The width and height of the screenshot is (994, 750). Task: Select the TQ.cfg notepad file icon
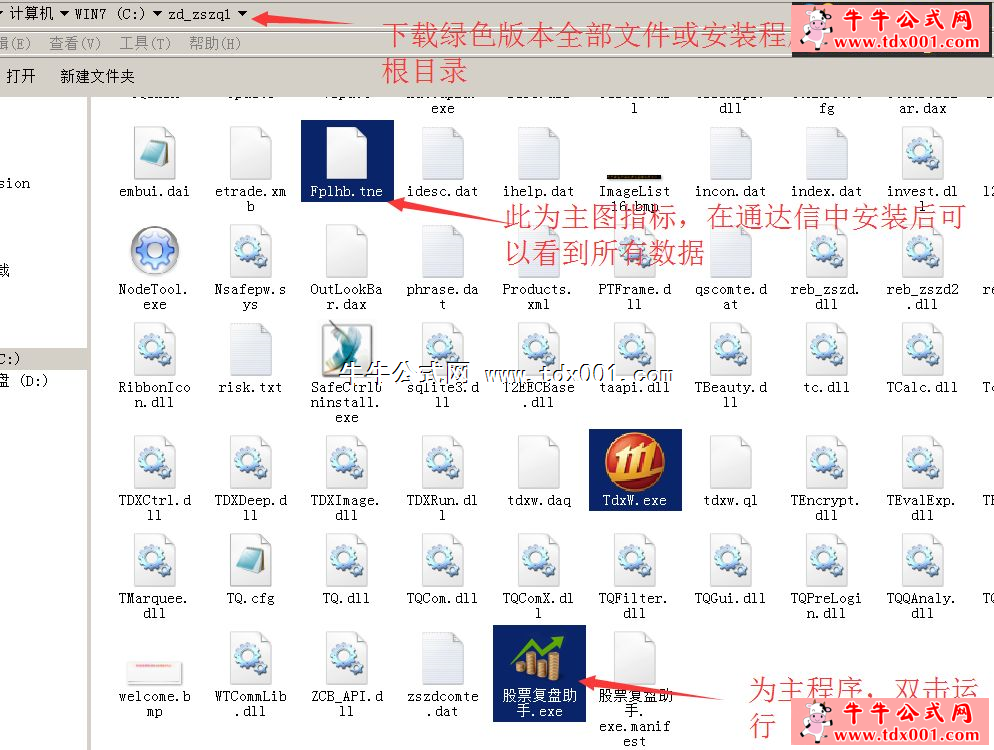tap(250, 560)
